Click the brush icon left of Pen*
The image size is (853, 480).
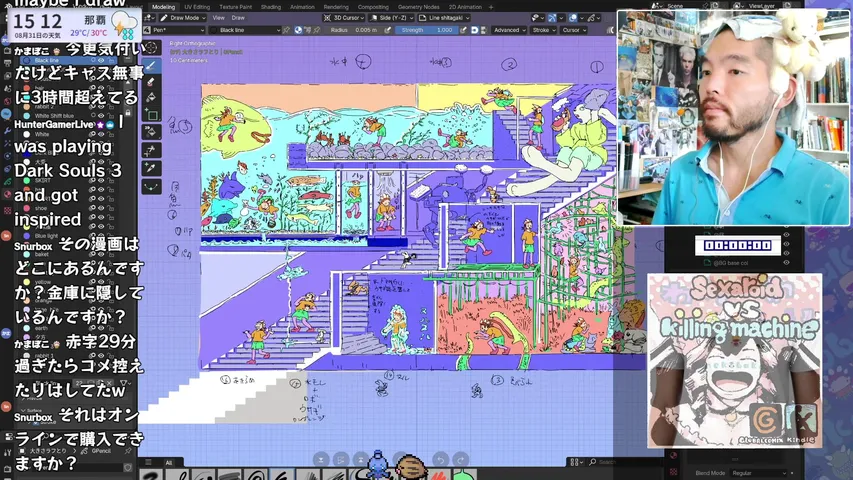click(147, 30)
